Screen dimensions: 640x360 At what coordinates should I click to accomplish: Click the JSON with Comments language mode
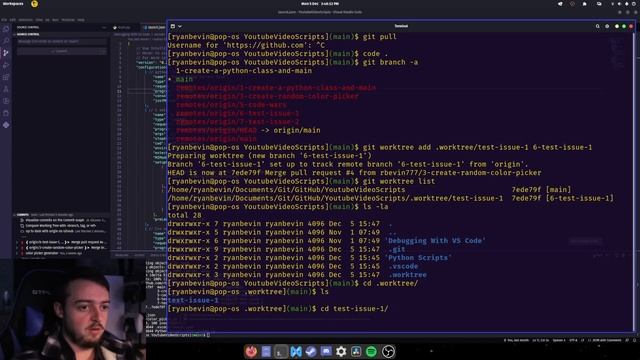pos(607,340)
